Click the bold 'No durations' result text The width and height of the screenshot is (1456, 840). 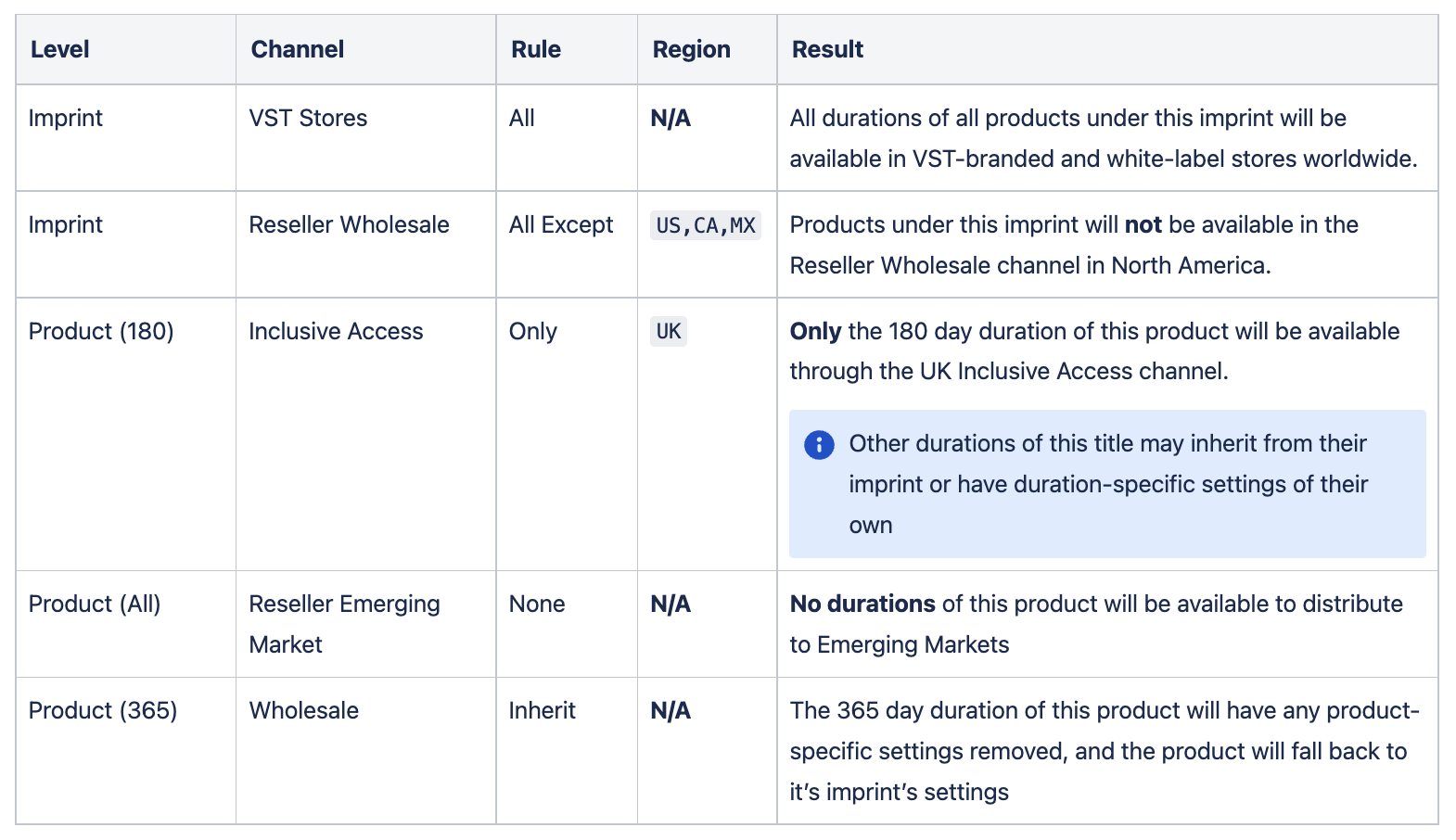(x=862, y=605)
